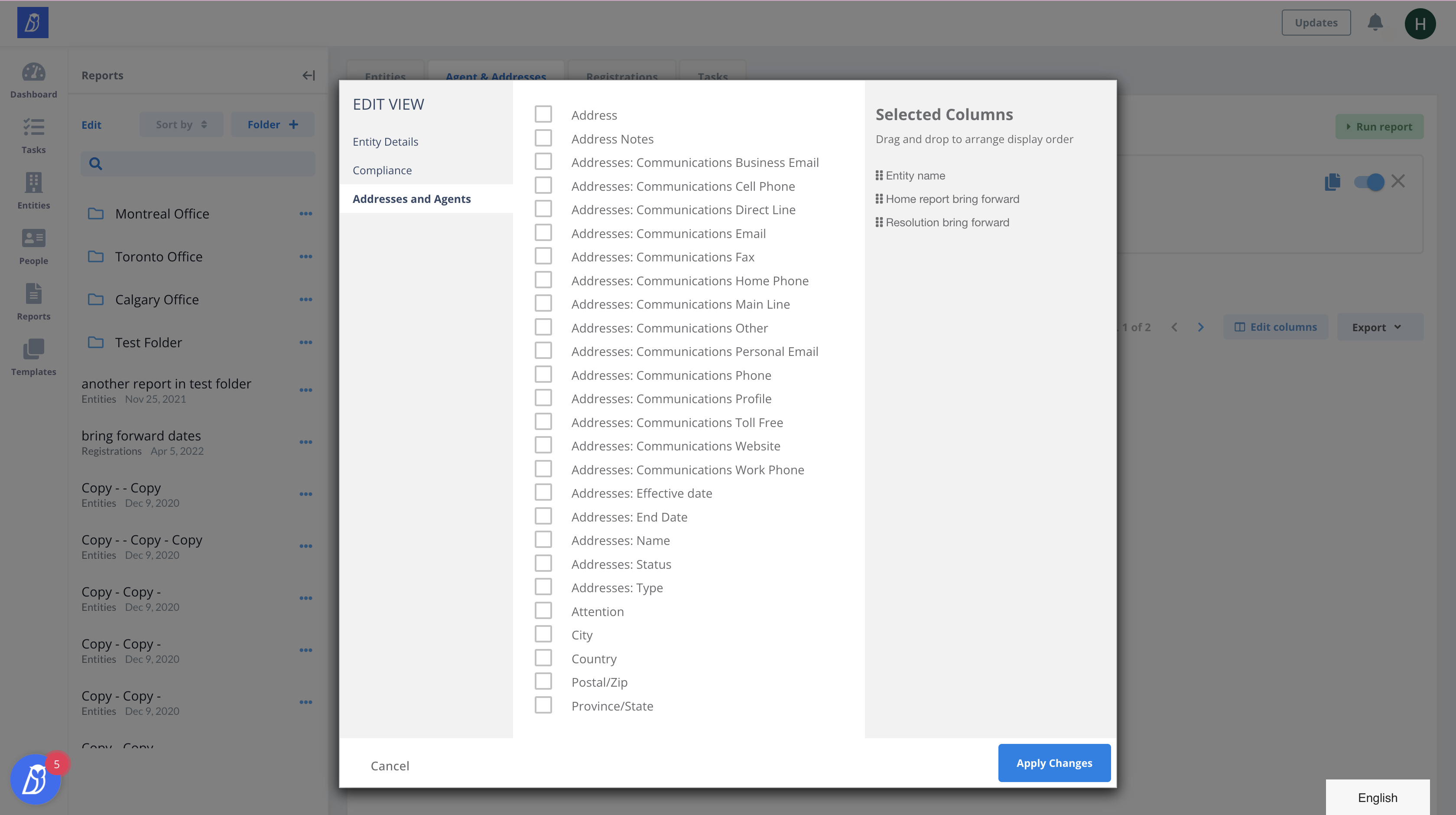The width and height of the screenshot is (1456, 815).
Task: Open the People contact card icon
Action: (x=33, y=238)
